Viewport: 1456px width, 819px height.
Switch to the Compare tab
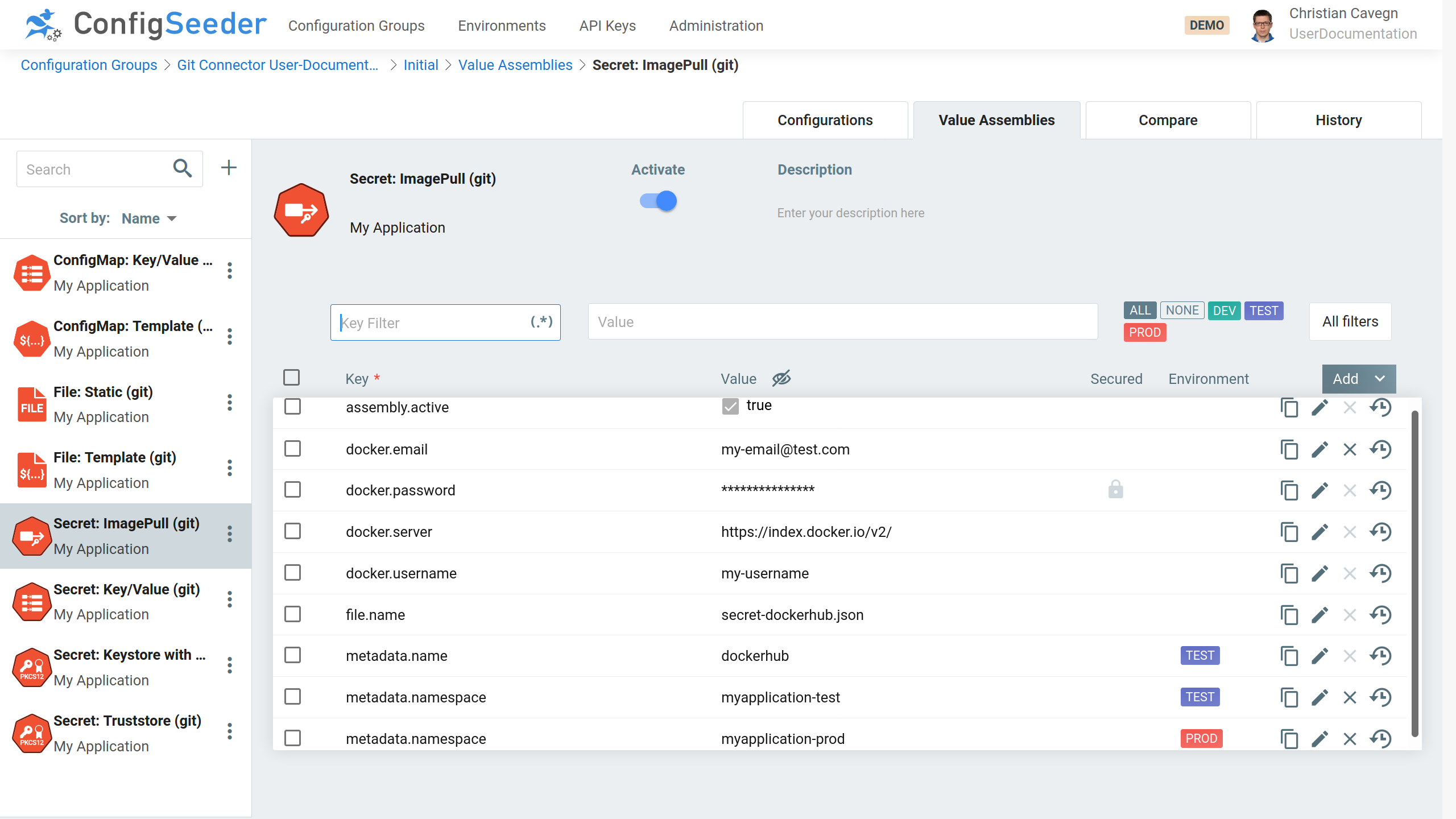pyautogui.click(x=1168, y=120)
